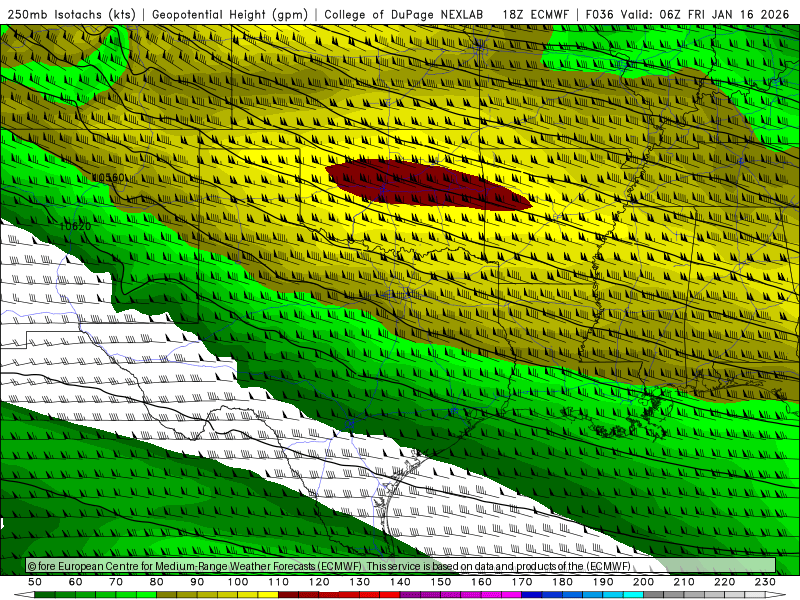Screen dimensions: 800x600
Task: Click the 210 label on the color scale
Action: [x=684, y=582]
